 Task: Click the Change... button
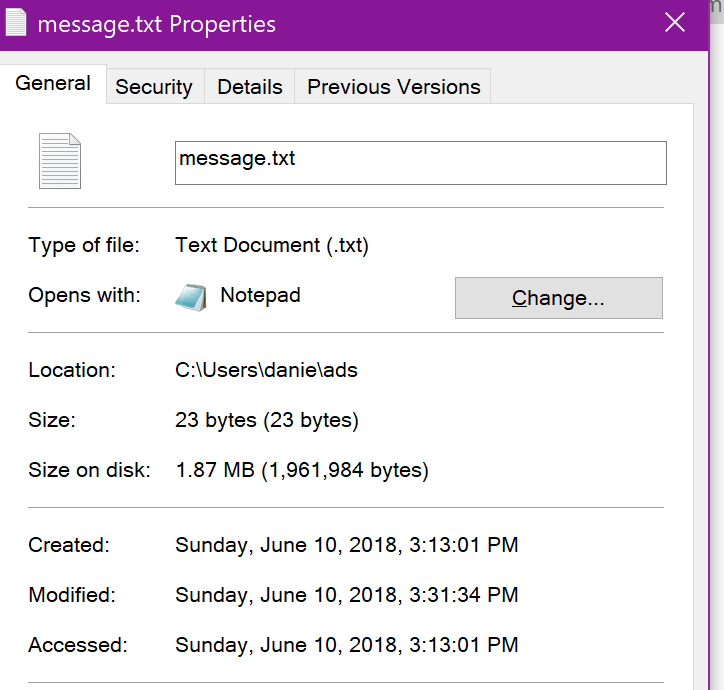[x=559, y=298]
